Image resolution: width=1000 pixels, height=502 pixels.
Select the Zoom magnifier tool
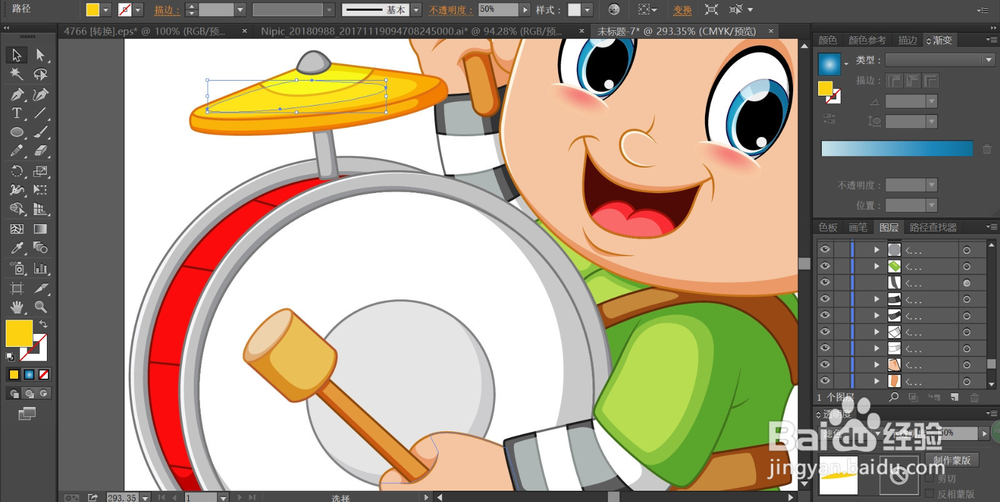point(41,307)
